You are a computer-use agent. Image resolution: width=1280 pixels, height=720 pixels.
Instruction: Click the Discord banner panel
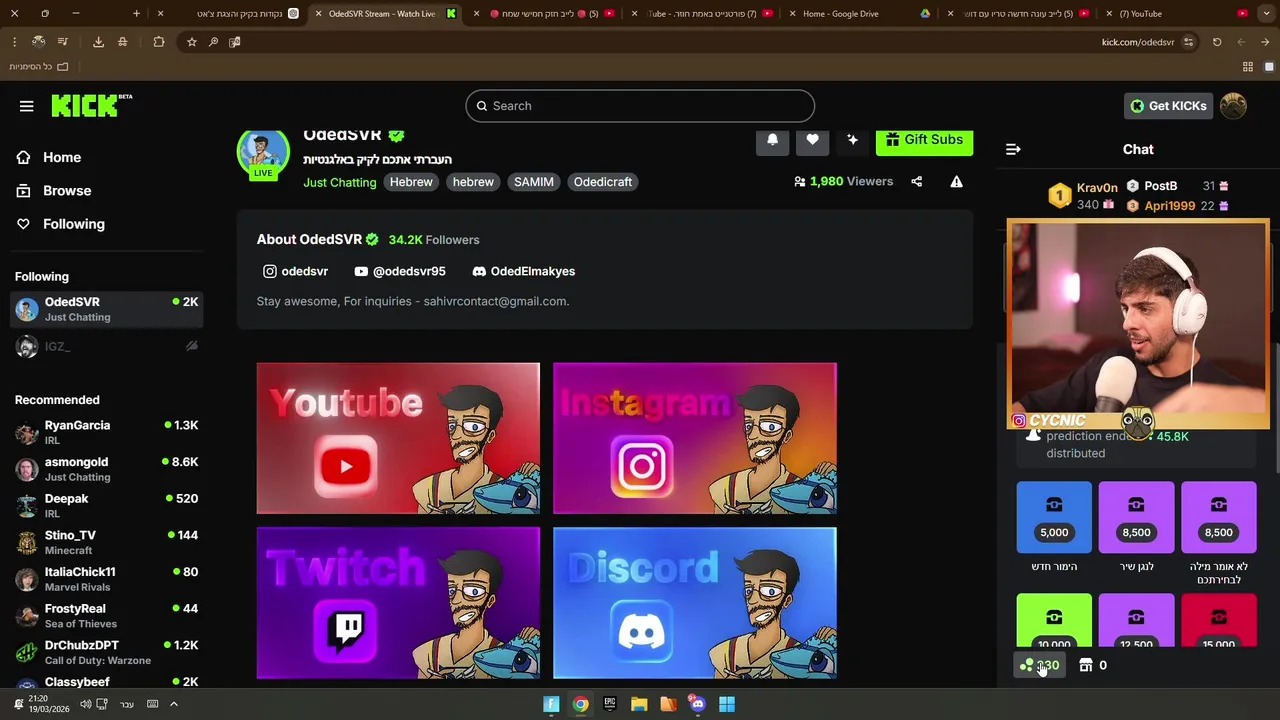(695, 603)
